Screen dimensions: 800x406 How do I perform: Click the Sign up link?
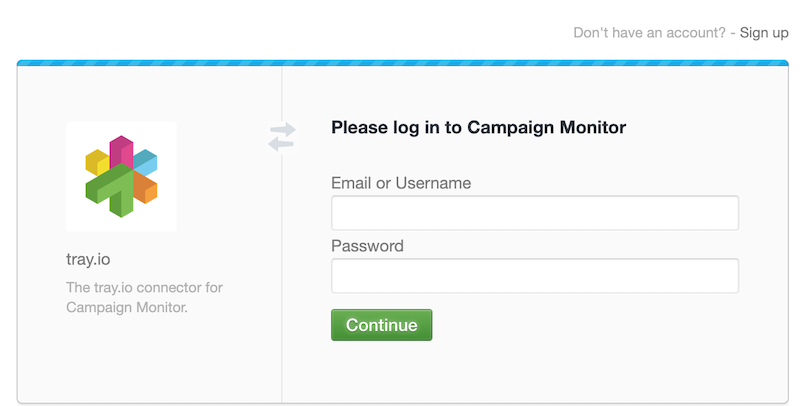point(764,33)
